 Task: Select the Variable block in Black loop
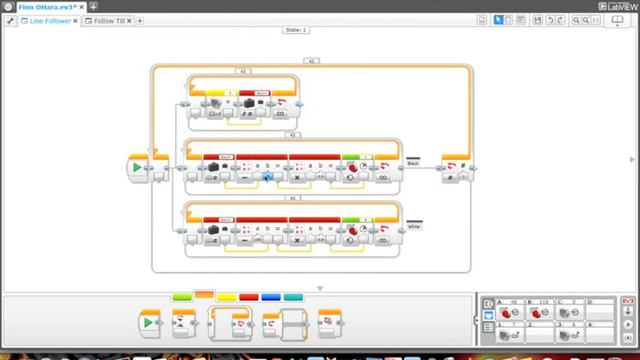[218, 169]
